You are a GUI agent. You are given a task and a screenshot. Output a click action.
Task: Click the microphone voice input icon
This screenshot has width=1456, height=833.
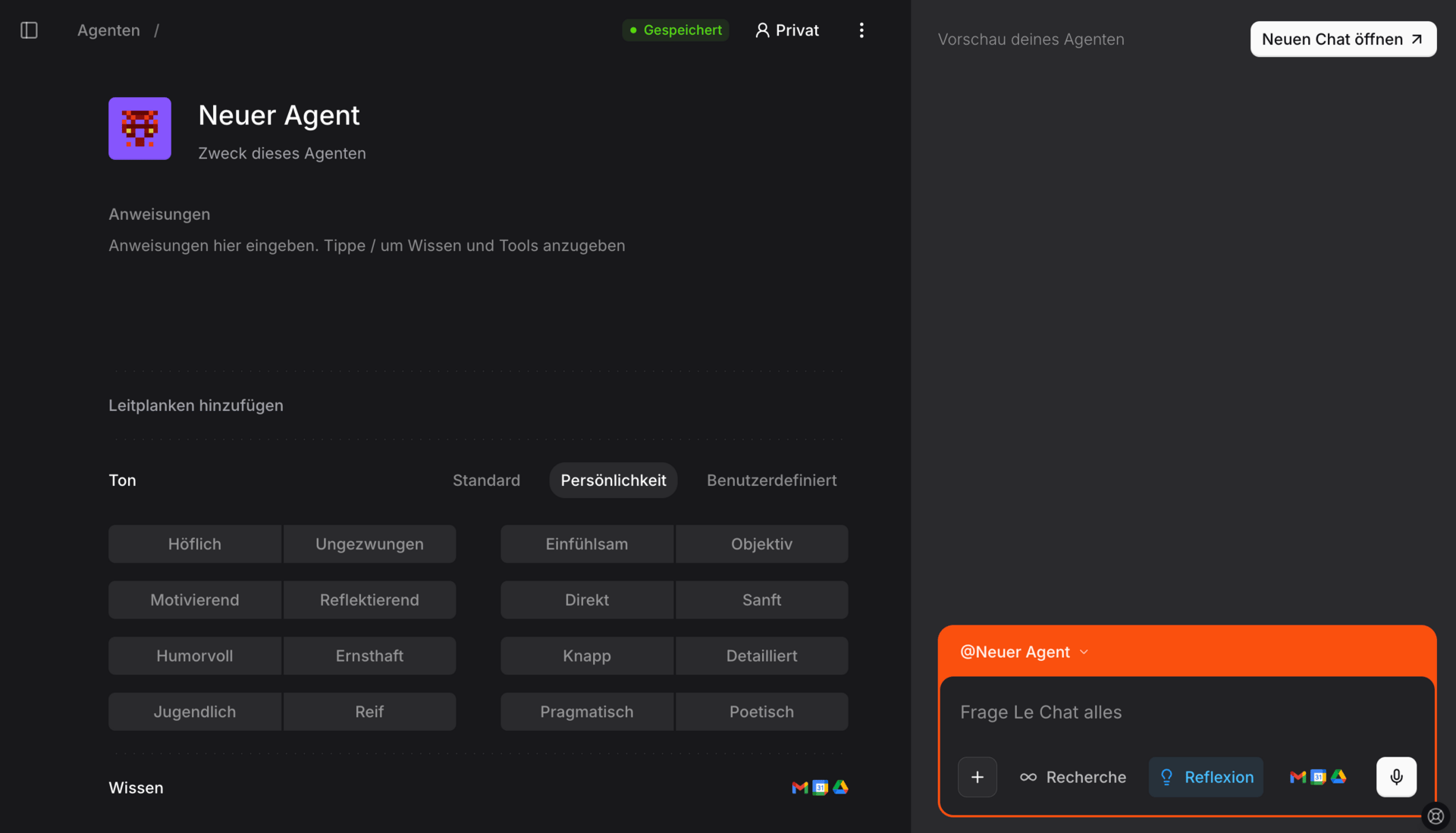coord(1396,777)
